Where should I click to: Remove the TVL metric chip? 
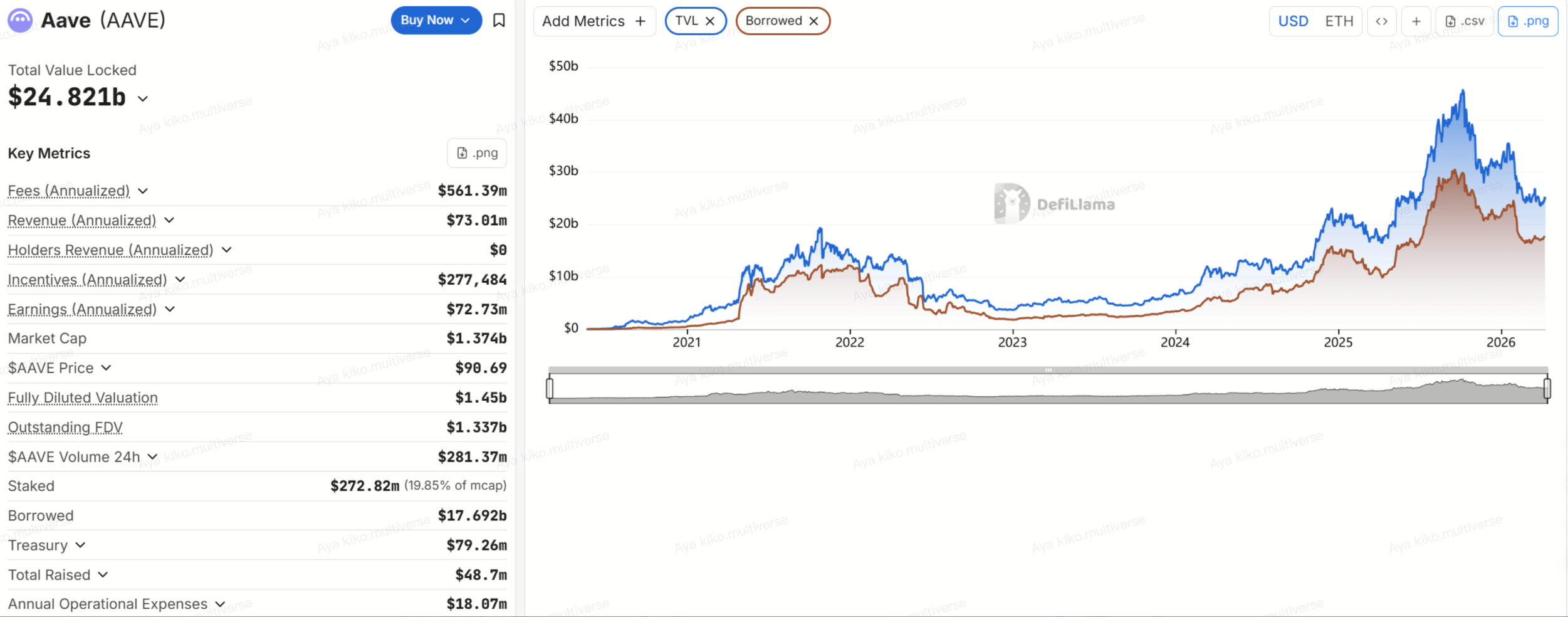pos(710,21)
